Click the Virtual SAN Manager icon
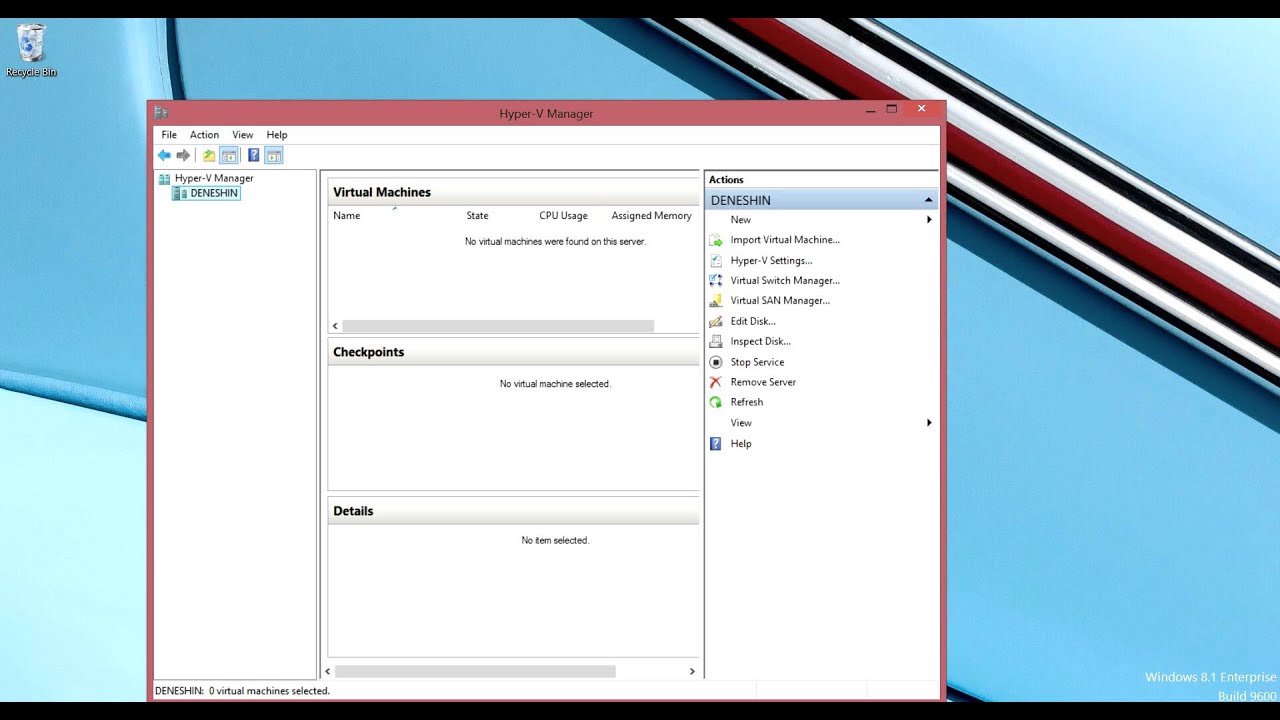Image resolution: width=1280 pixels, height=720 pixels. click(x=715, y=301)
